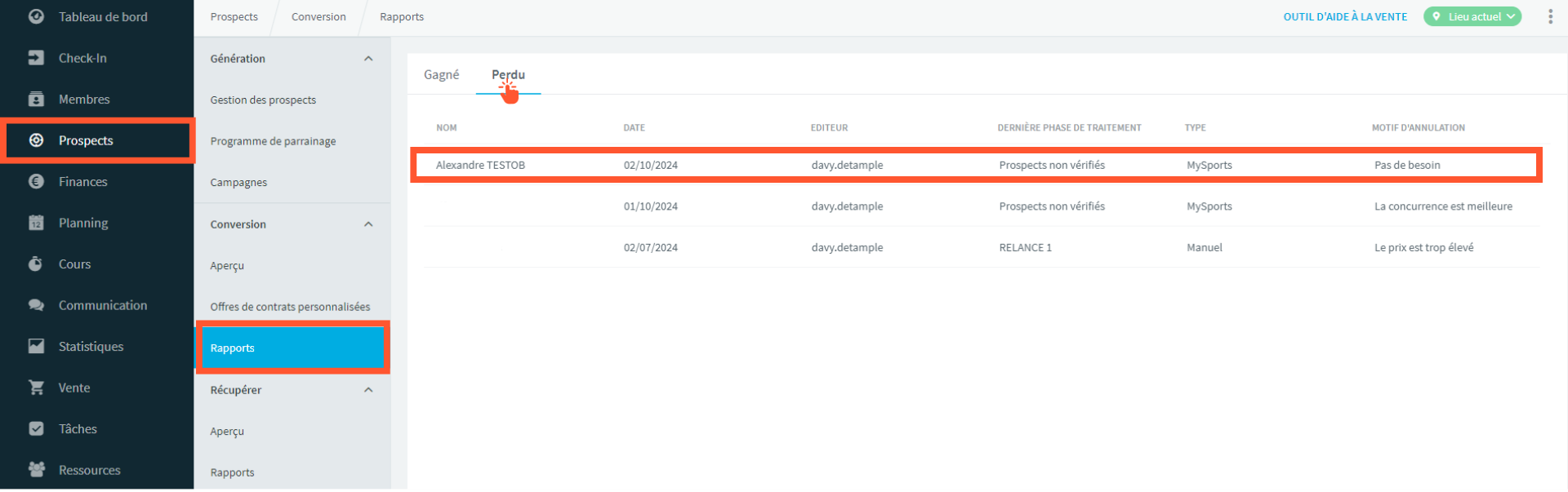Screen dimensions: 1568x492
Task: Click davy.detample in the 02/07/2024 row
Action: (x=847, y=247)
